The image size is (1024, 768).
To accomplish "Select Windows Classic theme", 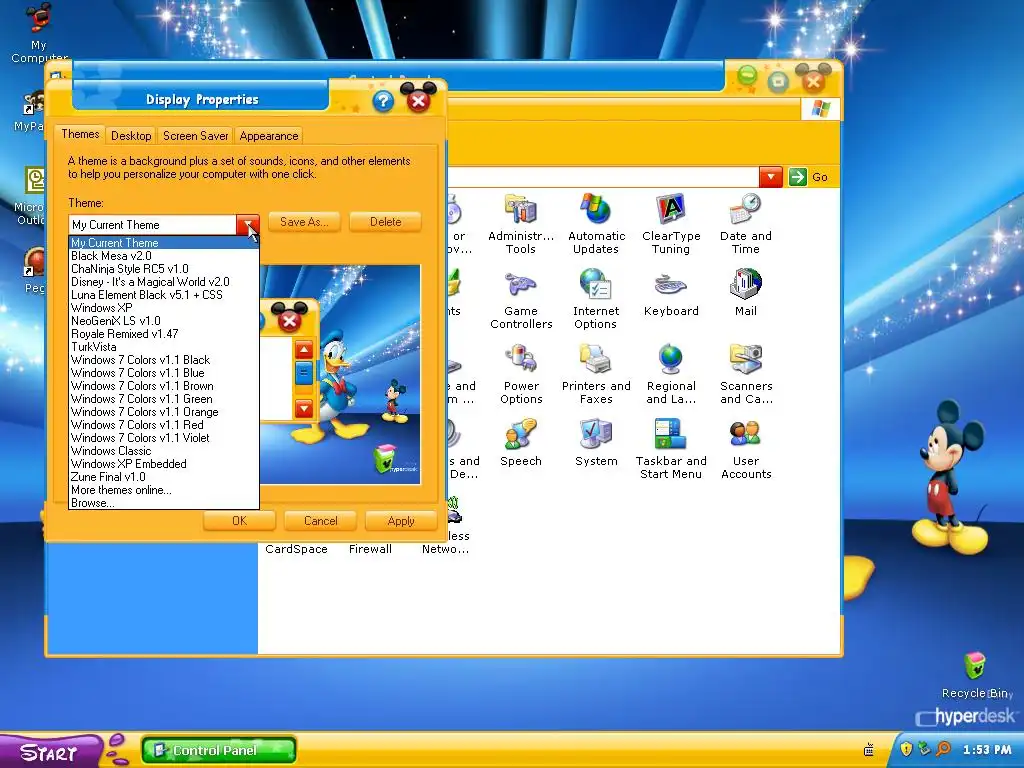I will coord(164,451).
